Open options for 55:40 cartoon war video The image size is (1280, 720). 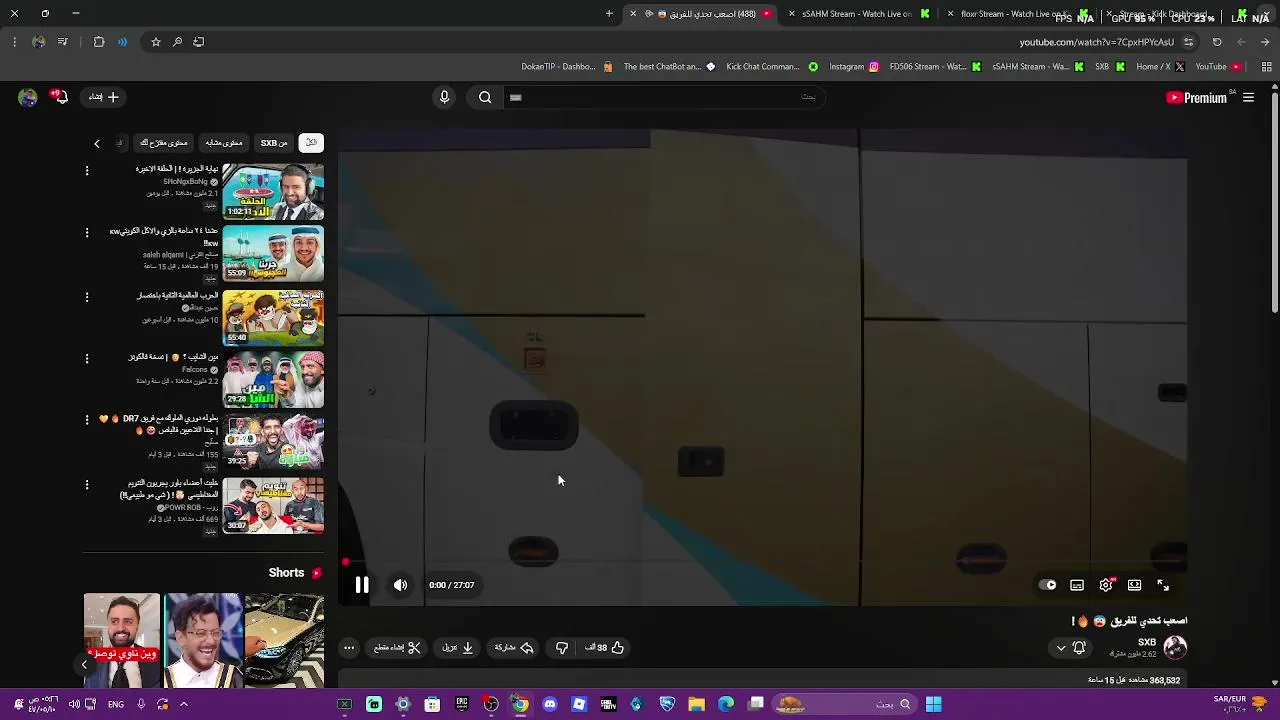[x=87, y=297]
